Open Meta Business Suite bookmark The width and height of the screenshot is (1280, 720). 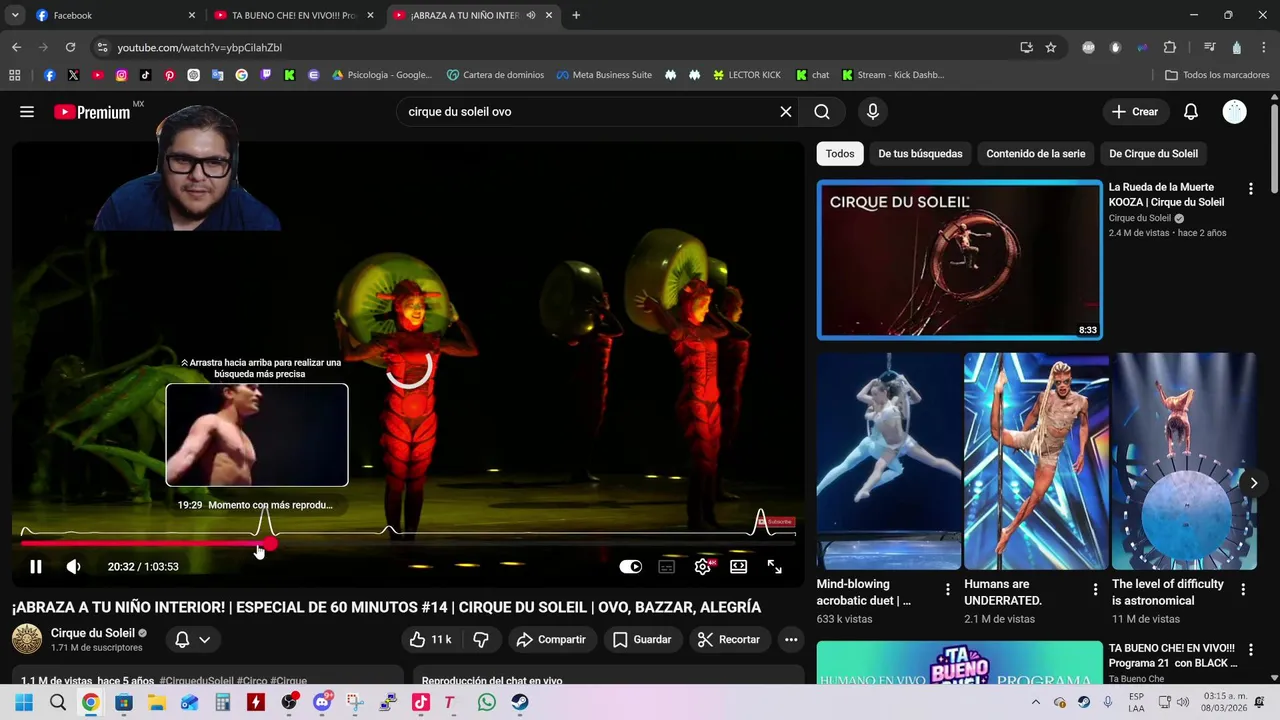pyautogui.click(x=604, y=75)
